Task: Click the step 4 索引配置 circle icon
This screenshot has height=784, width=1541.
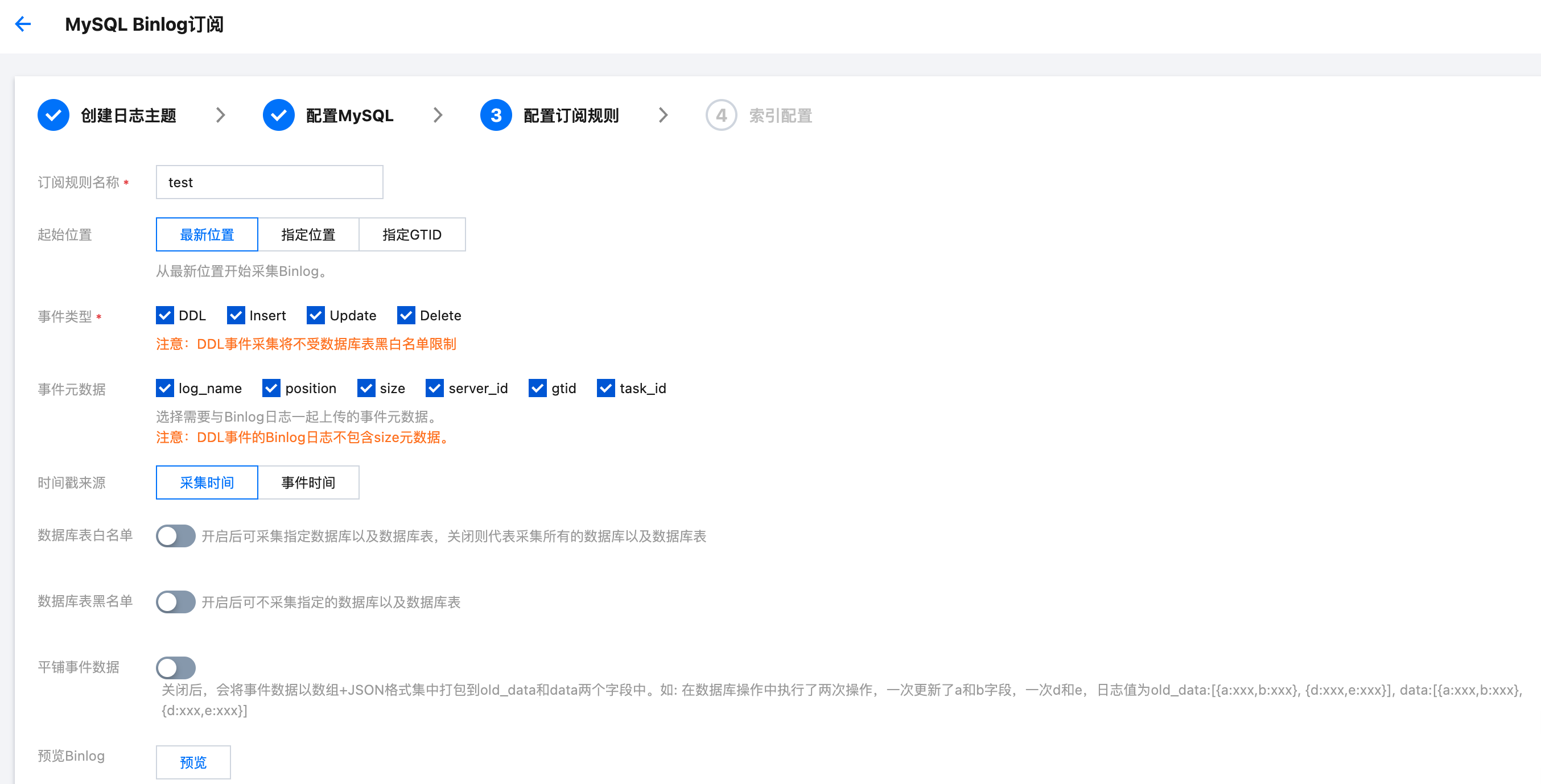Action: (x=721, y=115)
